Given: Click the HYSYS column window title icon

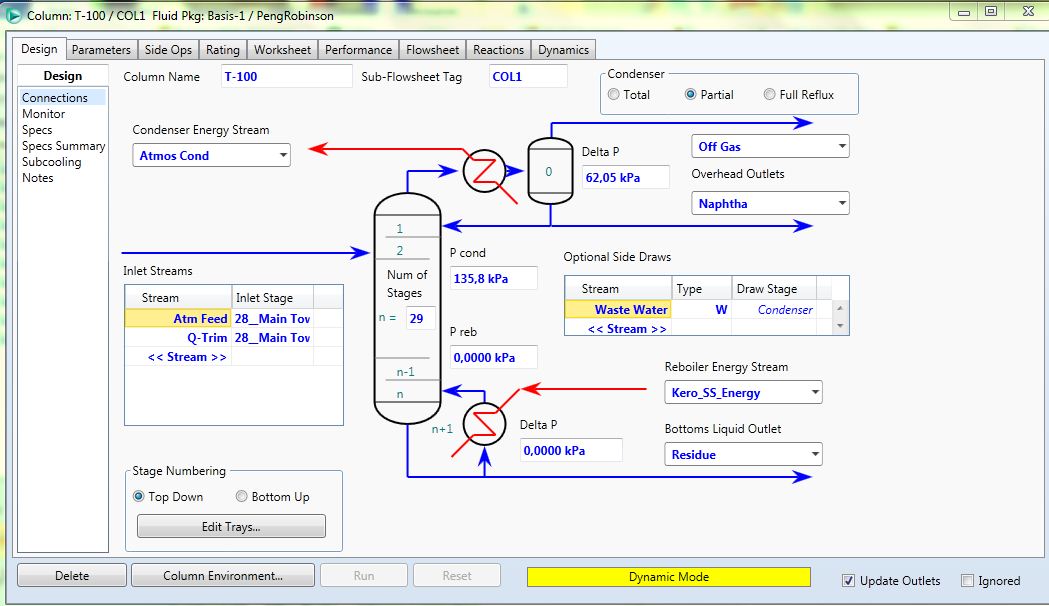Looking at the screenshot, I should coord(14,12).
